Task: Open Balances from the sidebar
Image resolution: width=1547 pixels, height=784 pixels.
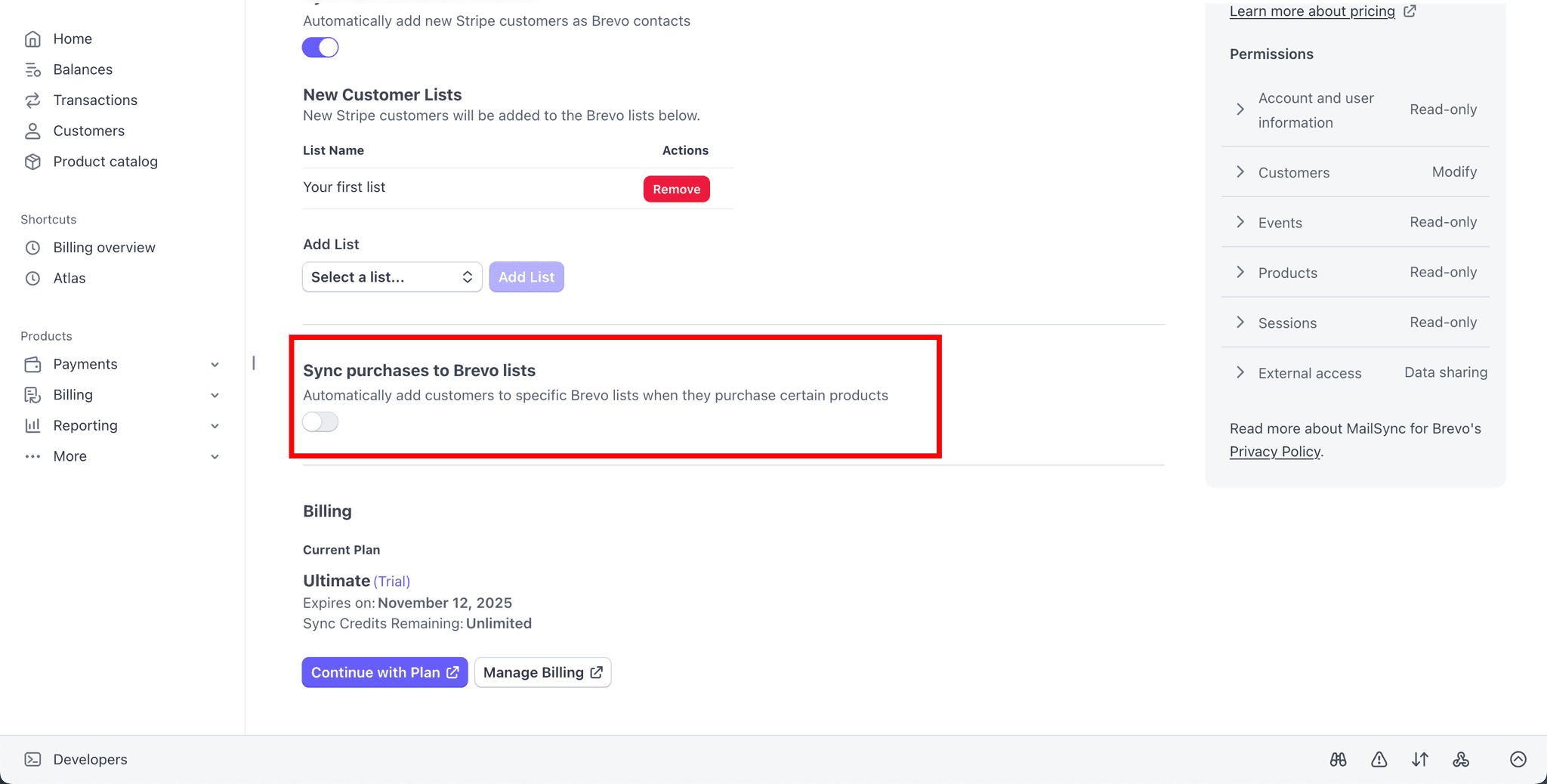Action: coord(83,69)
